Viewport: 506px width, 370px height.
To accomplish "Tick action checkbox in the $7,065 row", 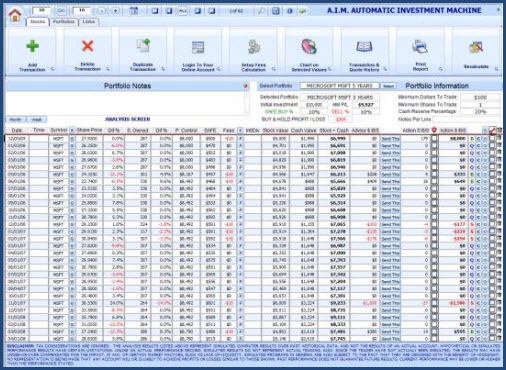I will 434,224.
